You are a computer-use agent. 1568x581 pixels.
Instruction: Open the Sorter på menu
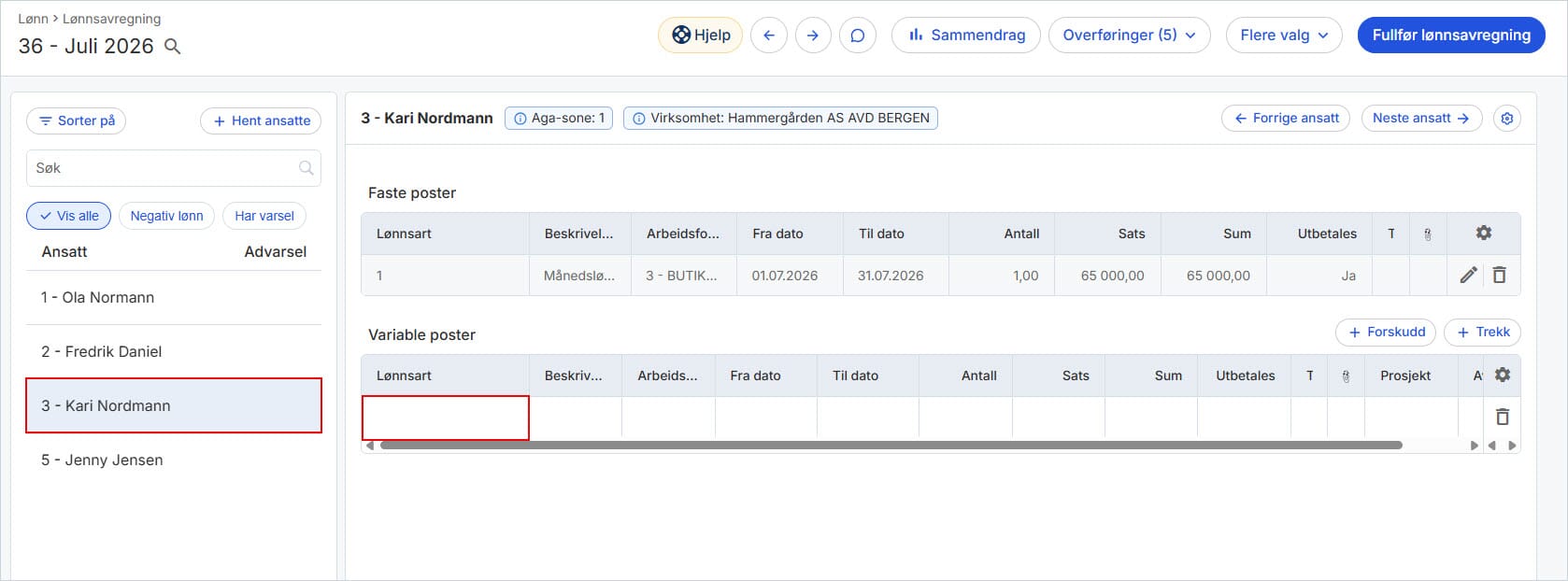point(77,120)
